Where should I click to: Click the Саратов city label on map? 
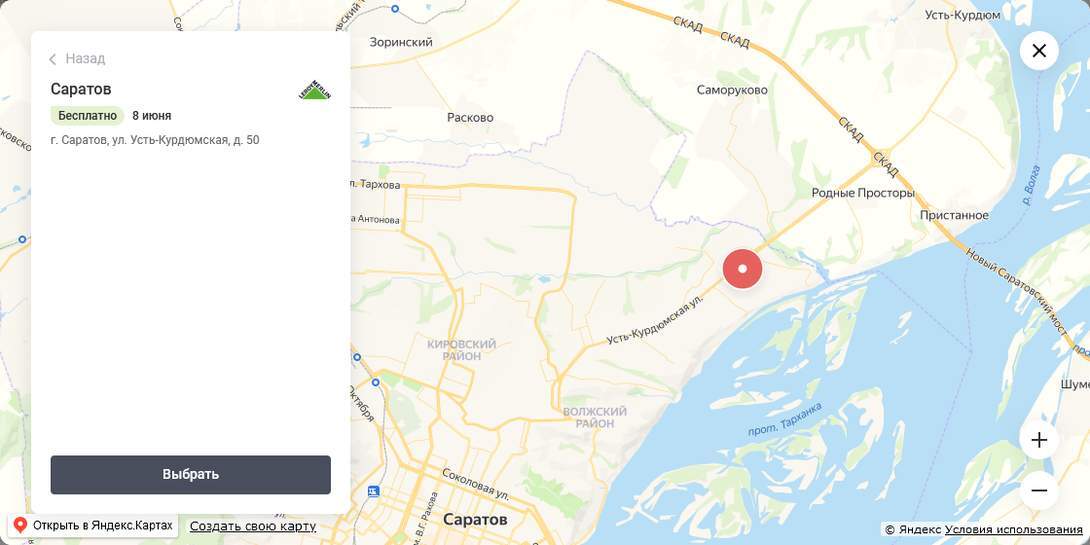(x=475, y=520)
